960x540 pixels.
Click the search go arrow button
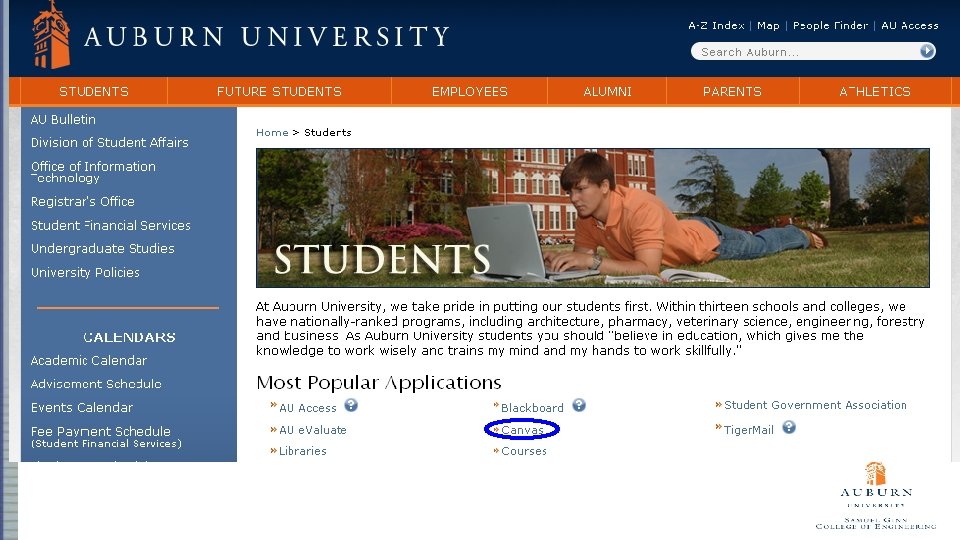[927, 51]
